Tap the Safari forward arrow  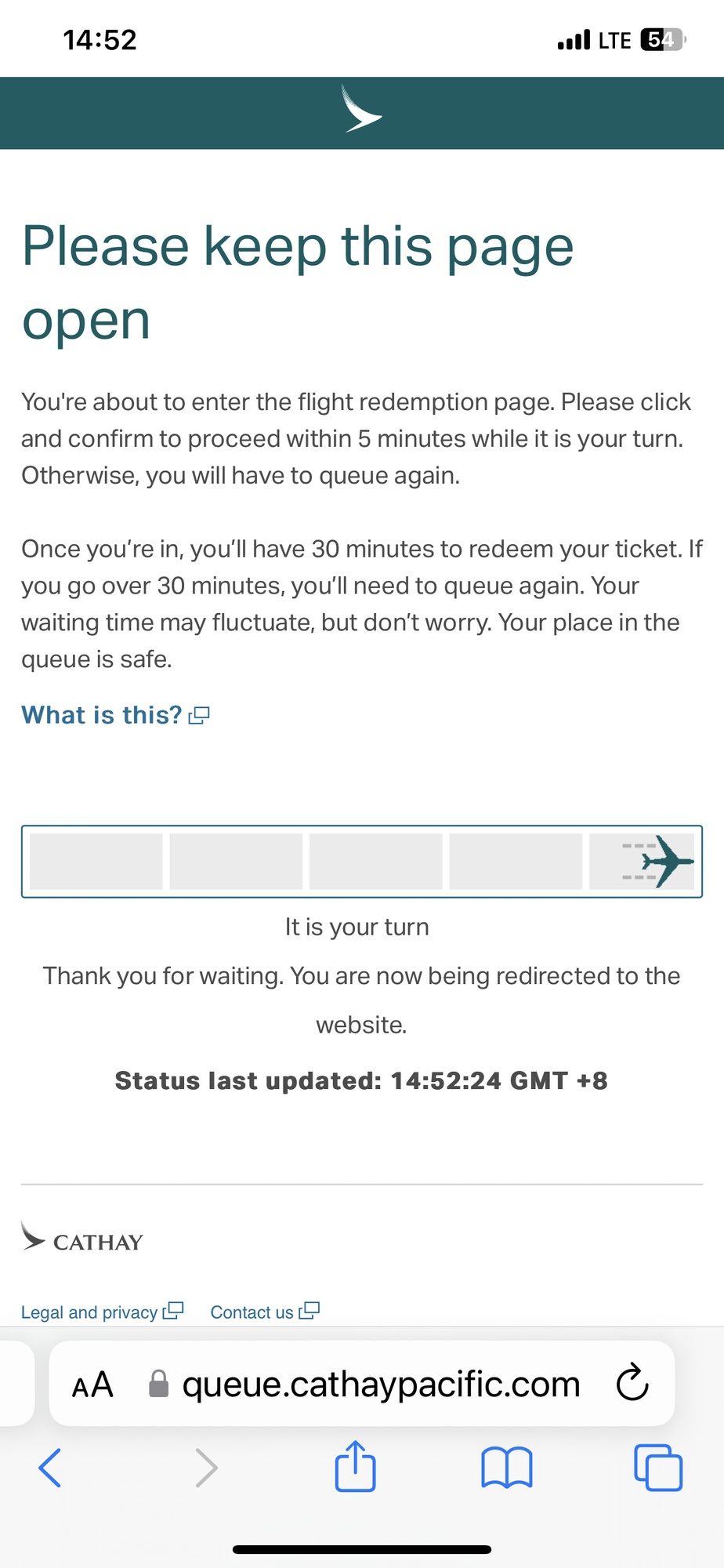pos(206,1468)
